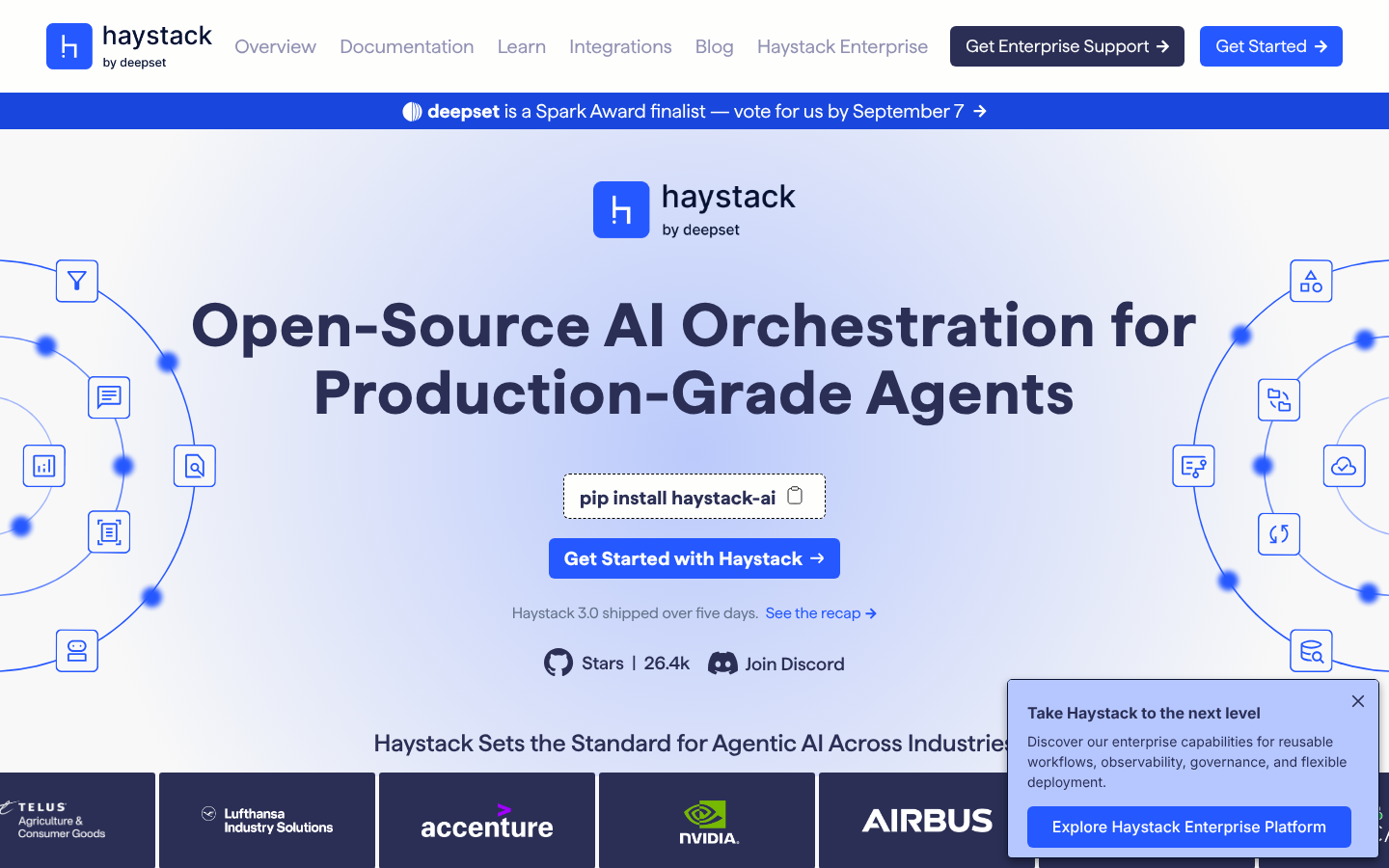Click the TELUS Agriculture & Consumer Goods logo card
Viewport: 1389px width, 868px height.
(77, 820)
